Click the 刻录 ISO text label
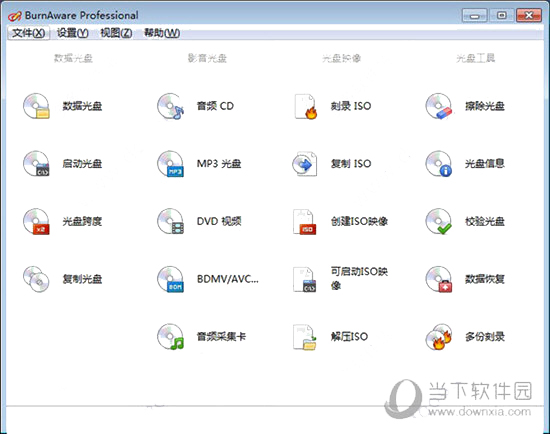This screenshot has height=434, width=550. 351,106
